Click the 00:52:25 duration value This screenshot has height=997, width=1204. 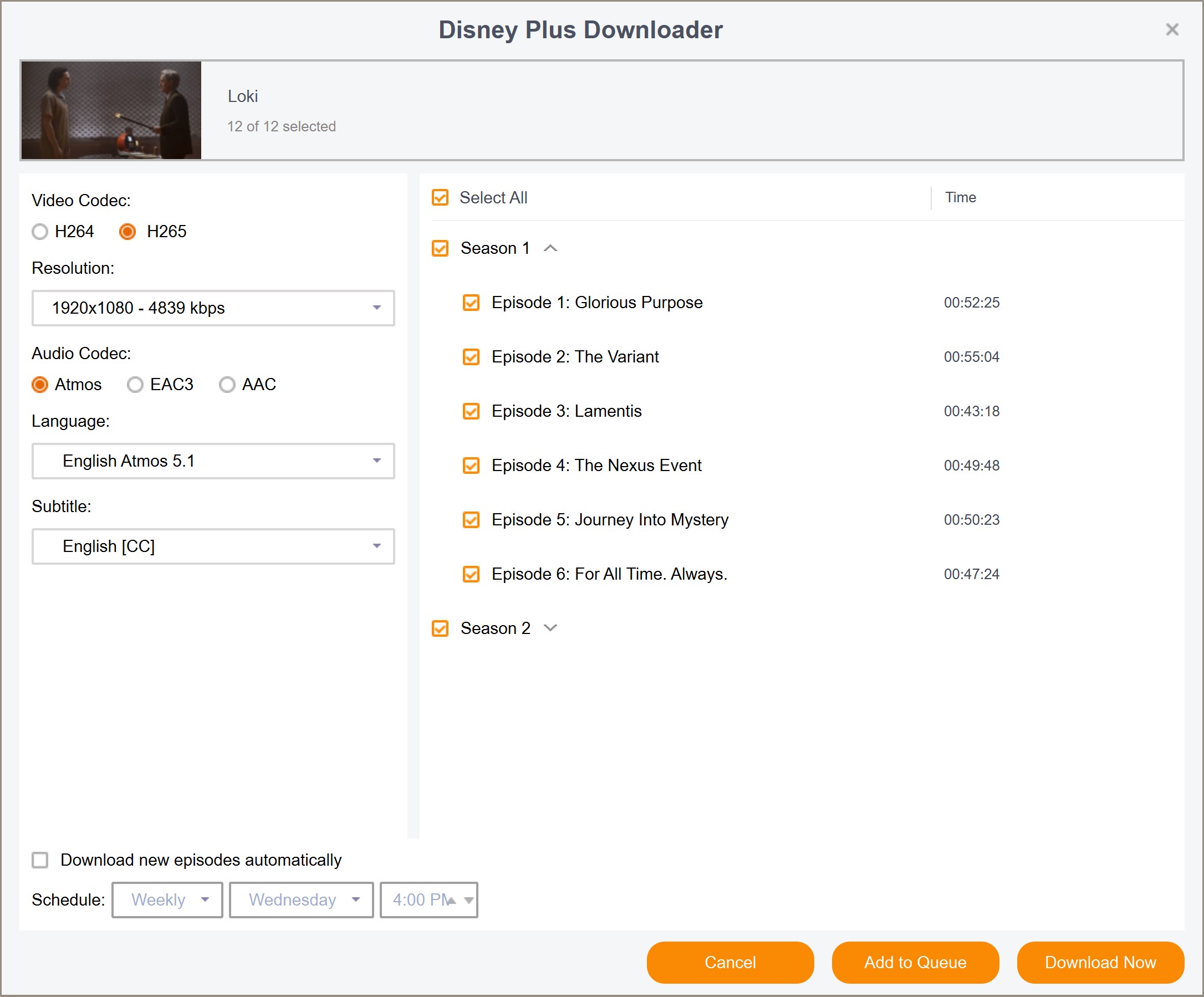pyautogui.click(x=971, y=302)
